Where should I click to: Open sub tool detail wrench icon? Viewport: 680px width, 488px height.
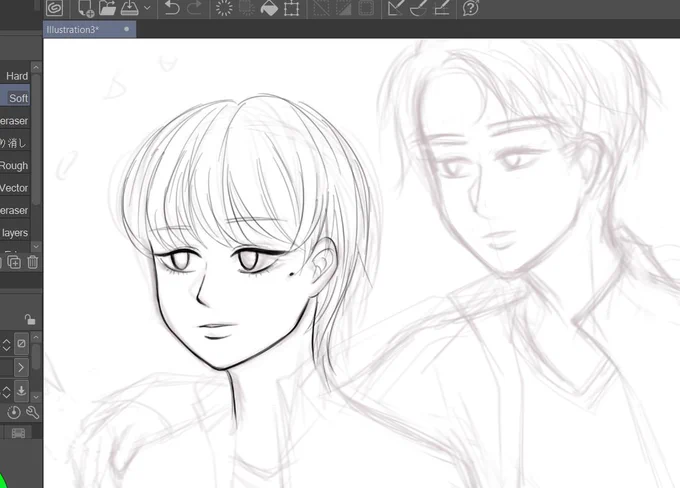[33, 412]
